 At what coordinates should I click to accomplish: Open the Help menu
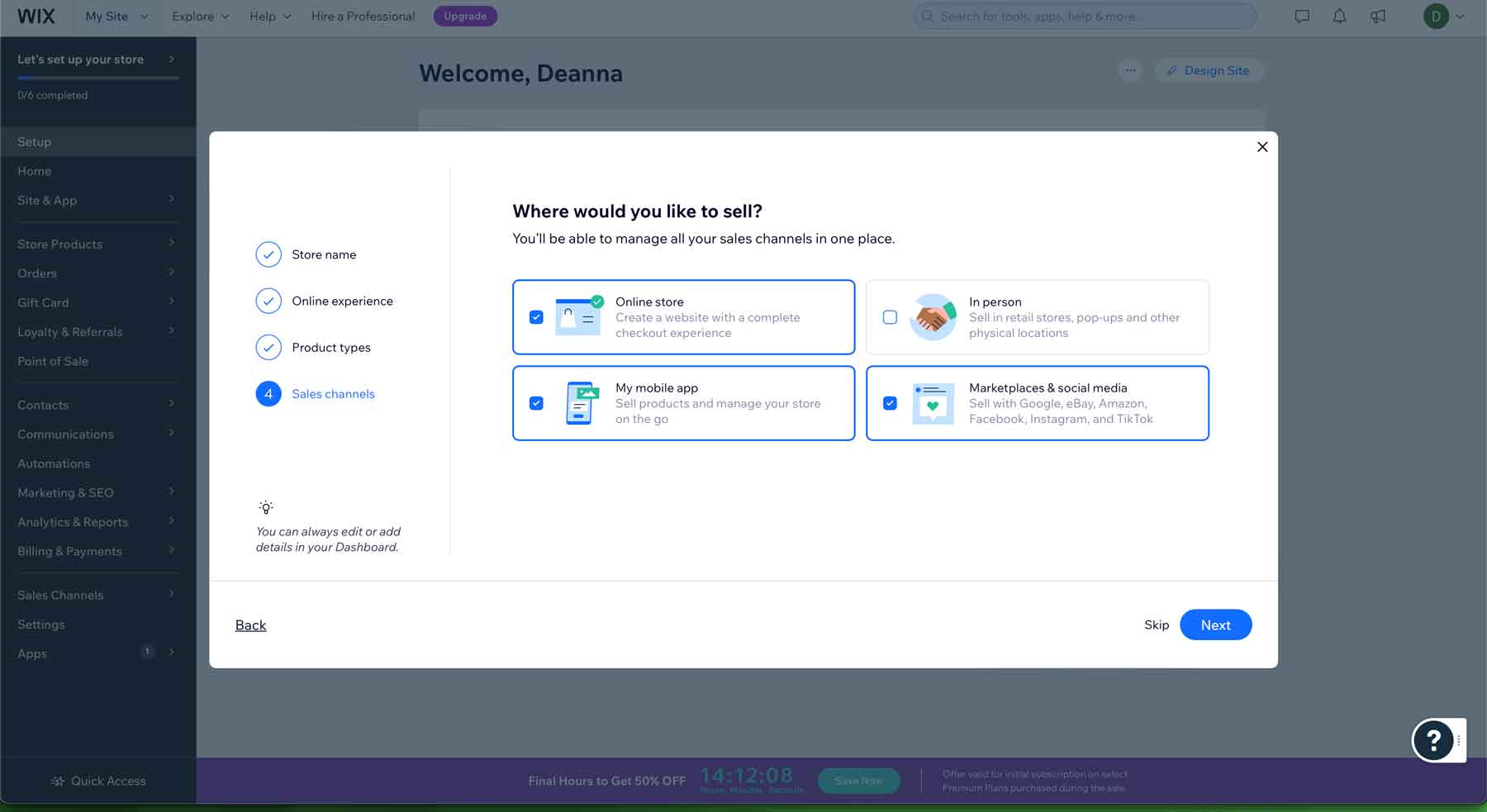[269, 16]
